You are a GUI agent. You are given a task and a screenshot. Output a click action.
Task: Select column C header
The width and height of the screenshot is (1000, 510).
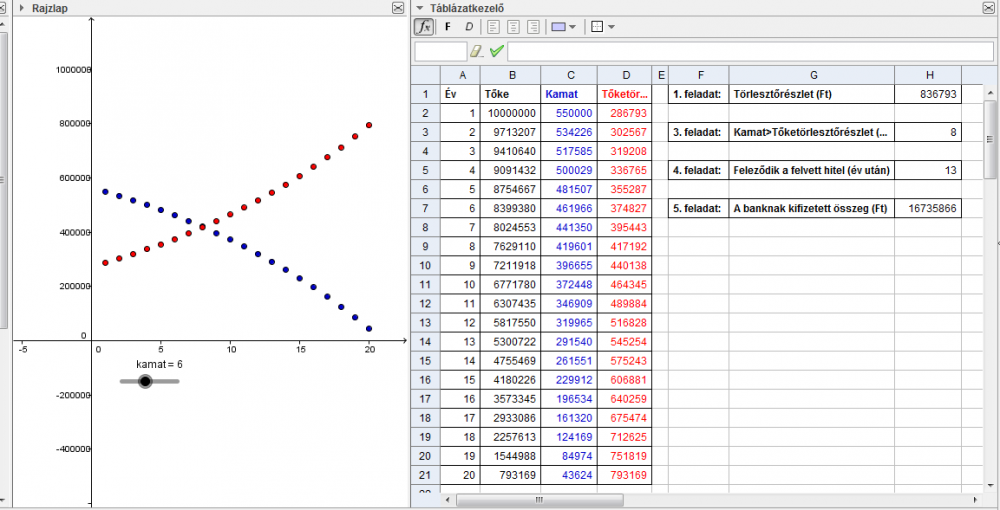(x=569, y=75)
